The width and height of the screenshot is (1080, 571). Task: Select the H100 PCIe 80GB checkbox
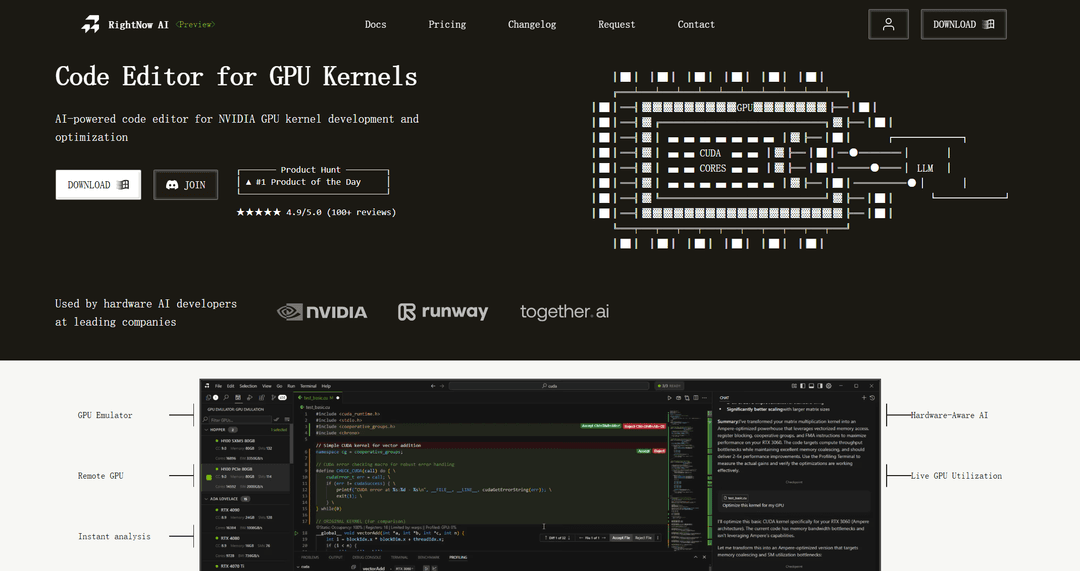point(209,477)
